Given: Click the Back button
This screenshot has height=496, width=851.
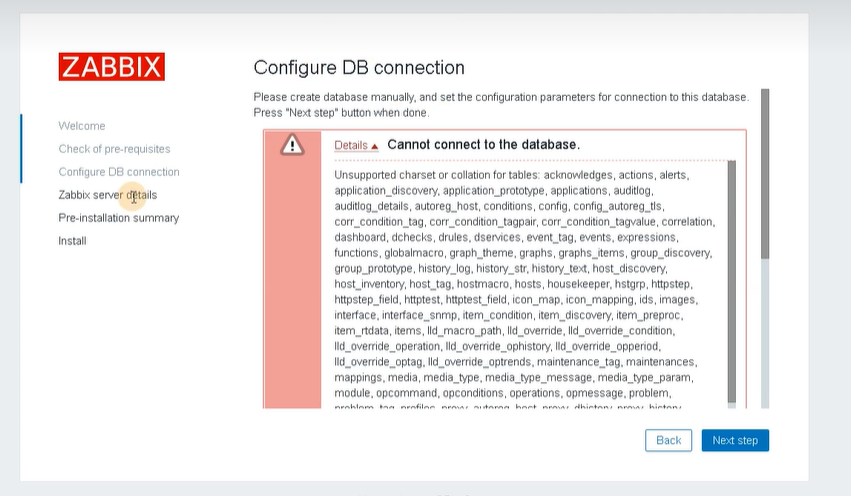Looking at the screenshot, I should tap(668, 440).
